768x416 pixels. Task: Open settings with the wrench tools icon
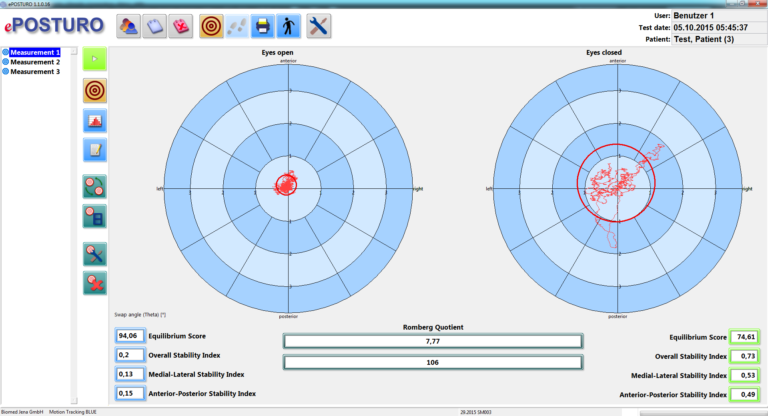tap(318, 26)
